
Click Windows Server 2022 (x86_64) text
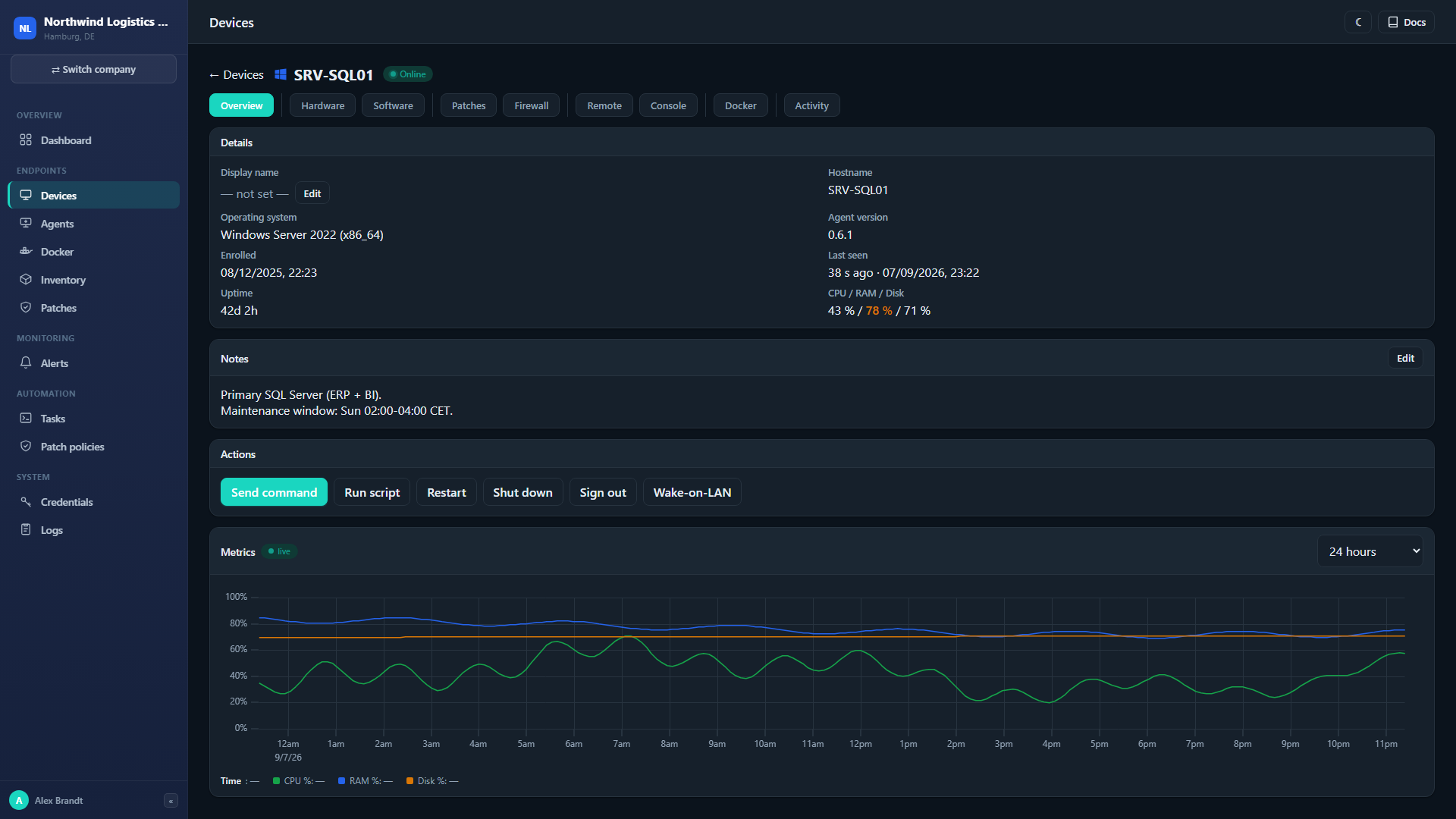coord(302,235)
